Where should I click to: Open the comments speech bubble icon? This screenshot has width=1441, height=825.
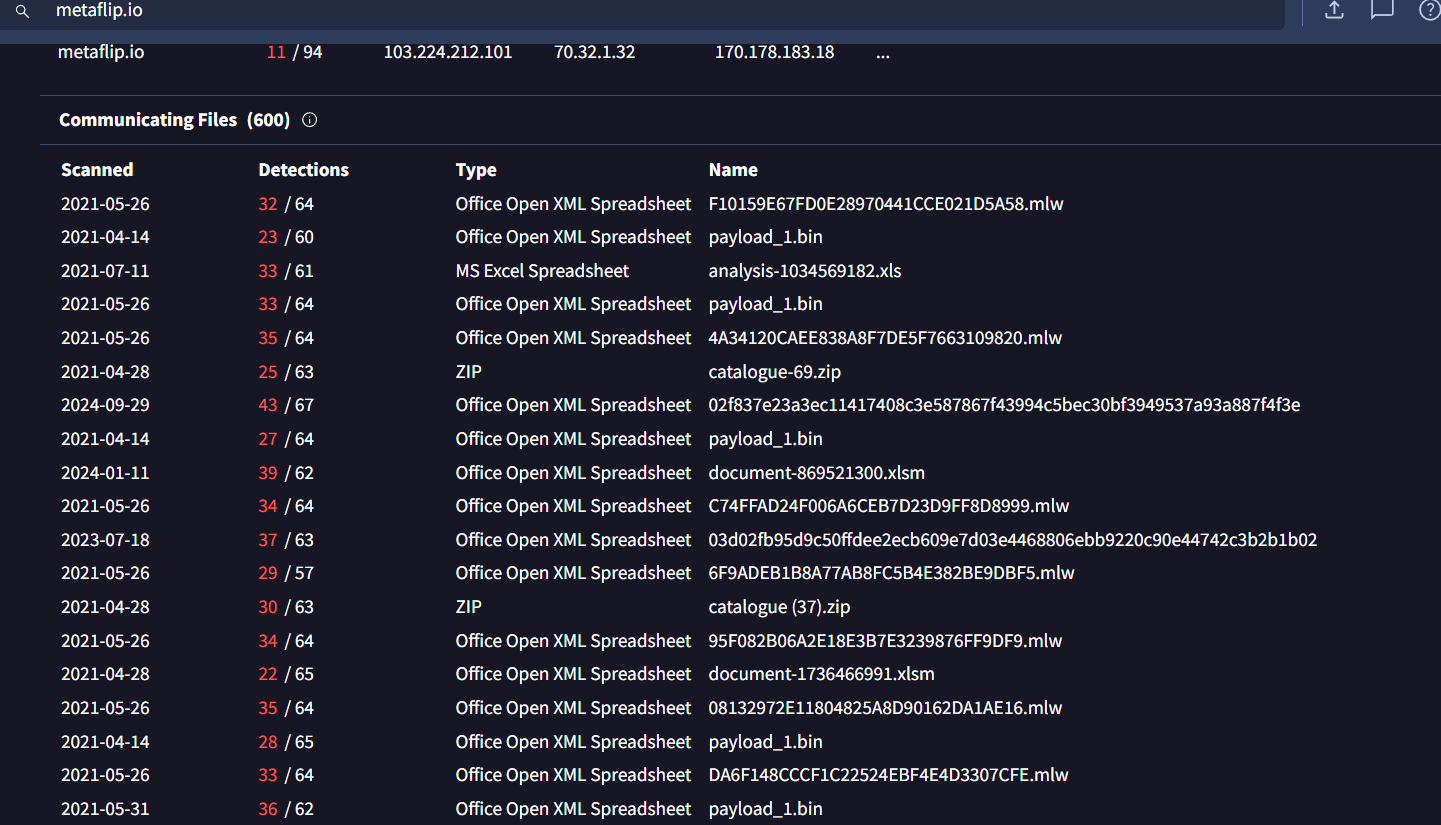(1382, 10)
